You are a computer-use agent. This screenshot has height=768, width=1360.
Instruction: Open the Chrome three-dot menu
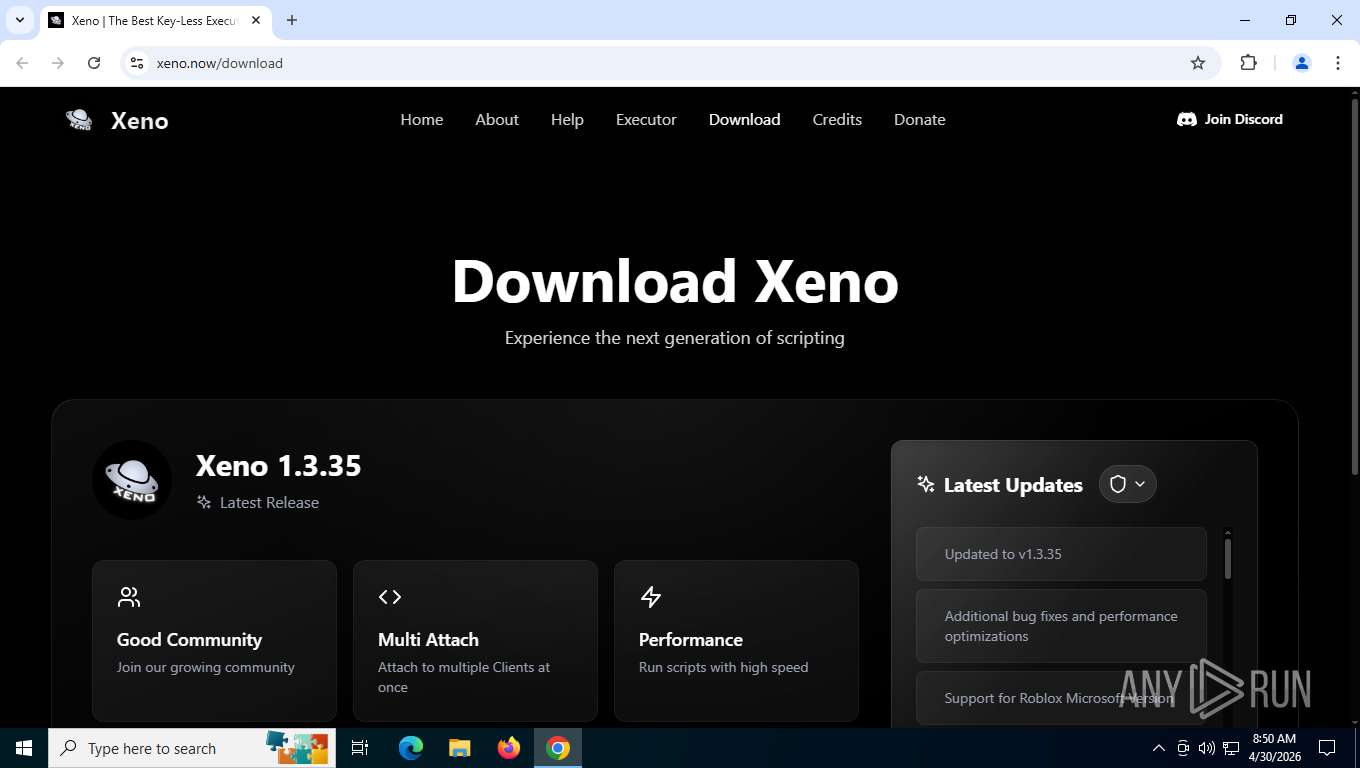click(1338, 63)
